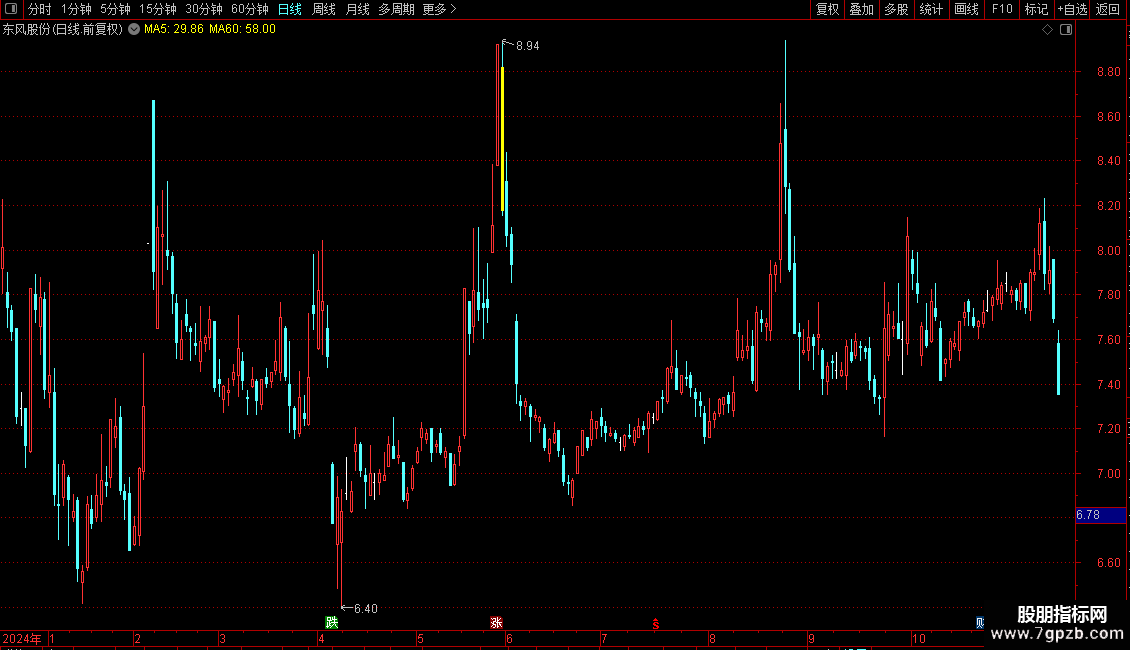
Task: Expand the 更多 more periods menu
Action: [439, 9]
